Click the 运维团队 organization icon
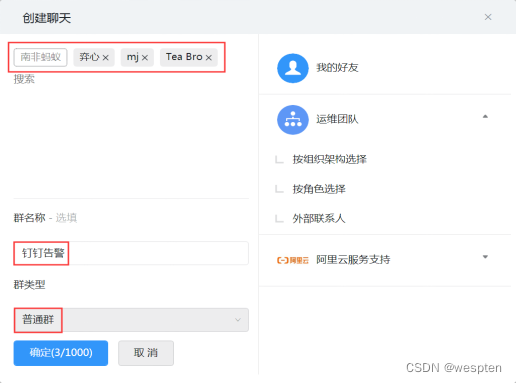The width and height of the screenshot is (517, 384). click(x=293, y=120)
